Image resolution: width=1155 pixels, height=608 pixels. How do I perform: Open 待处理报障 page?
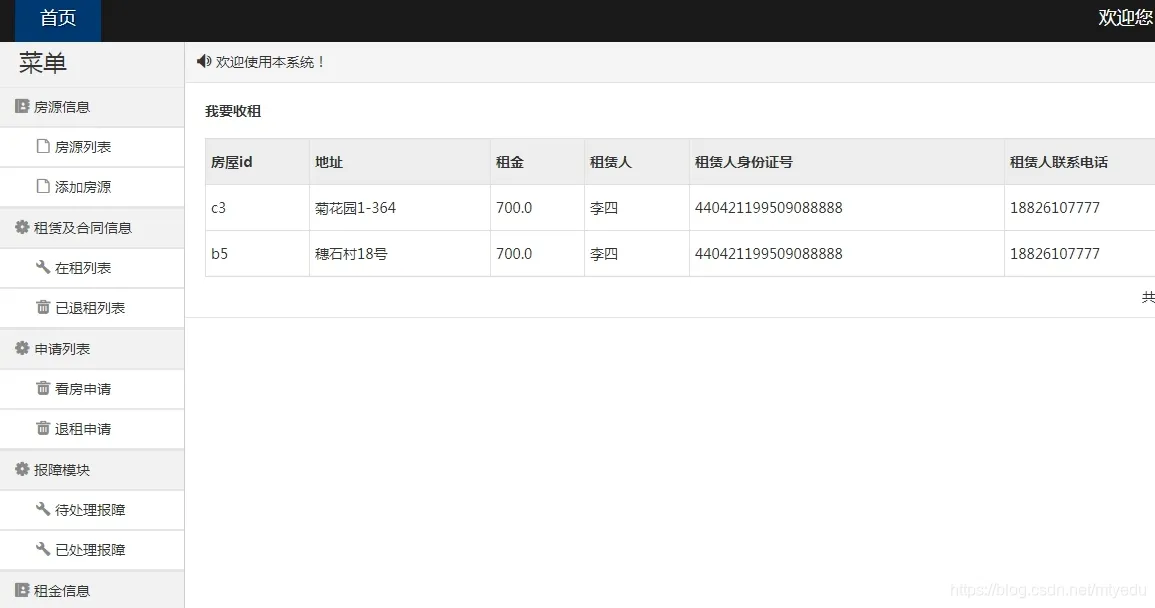coord(92,509)
